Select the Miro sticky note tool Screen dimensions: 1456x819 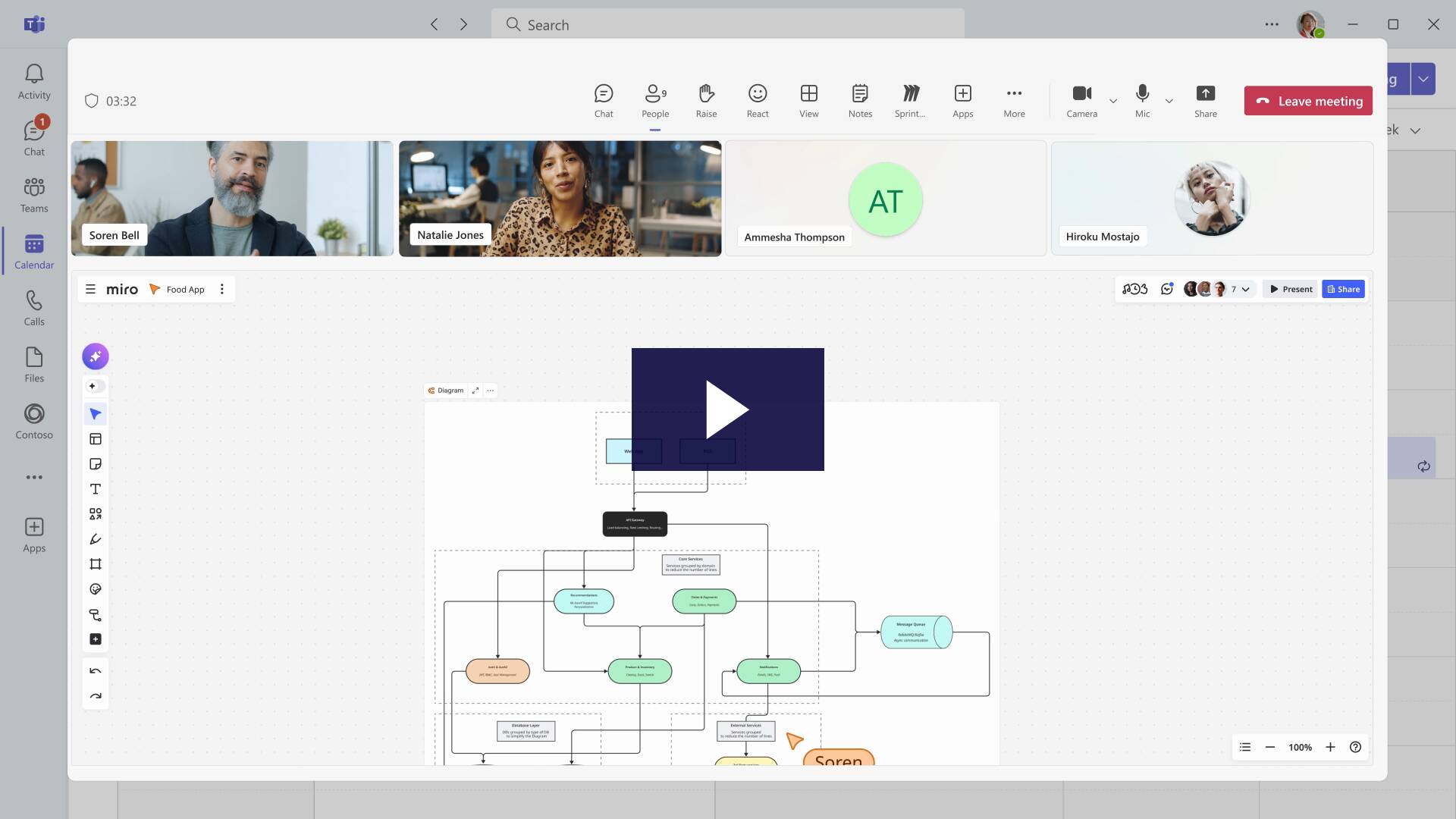(x=96, y=464)
